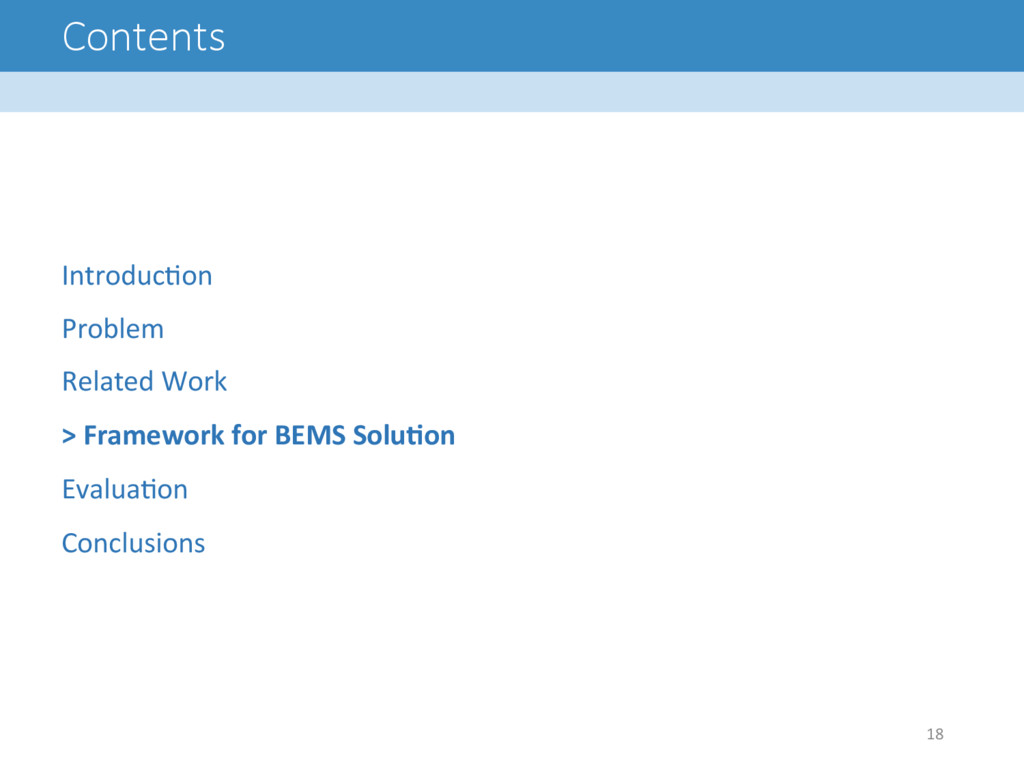
Task: Click the dark blue header bar
Action: tap(512, 36)
